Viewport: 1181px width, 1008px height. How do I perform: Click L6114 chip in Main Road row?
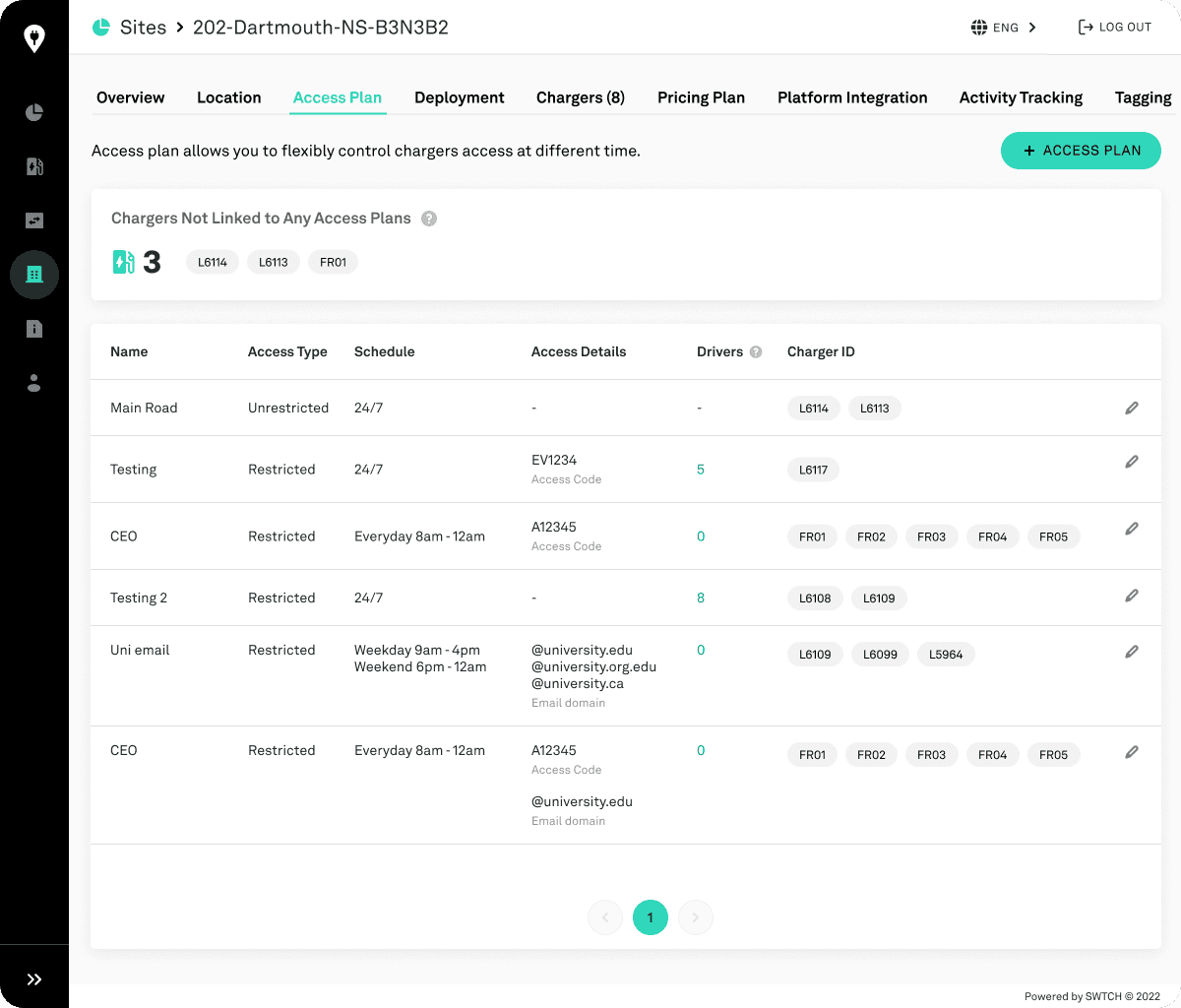pyautogui.click(x=814, y=409)
